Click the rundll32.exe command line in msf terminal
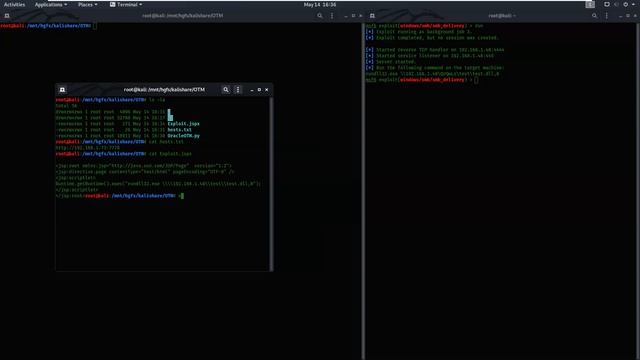Viewport: 640px width, 360px height. (432, 74)
